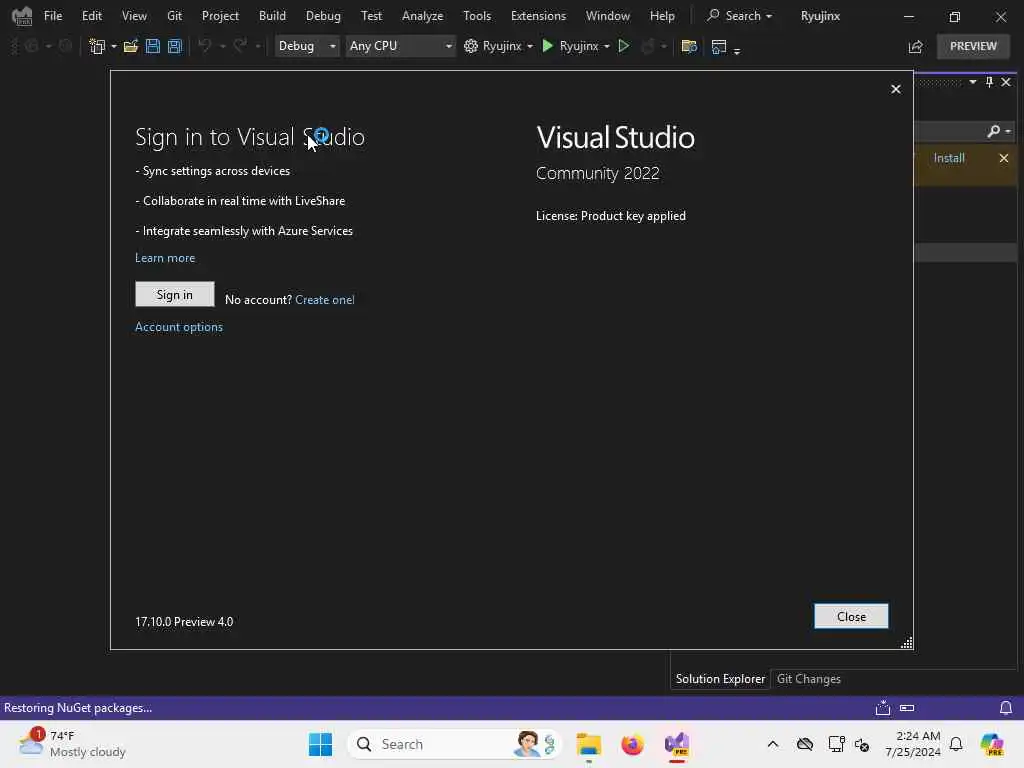This screenshot has width=1024, height=768.
Task: Click the window layout toolbar icon
Action: (x=719, y=46)
